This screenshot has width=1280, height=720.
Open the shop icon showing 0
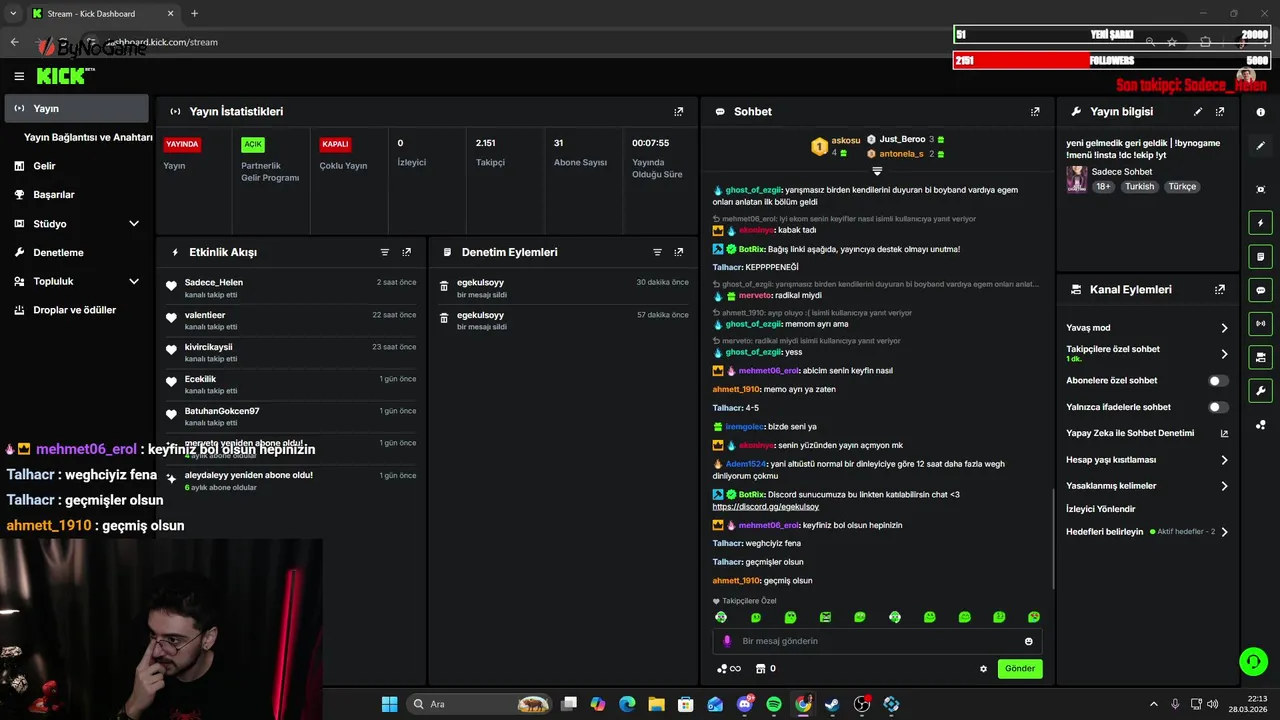(x=765, y=669)
